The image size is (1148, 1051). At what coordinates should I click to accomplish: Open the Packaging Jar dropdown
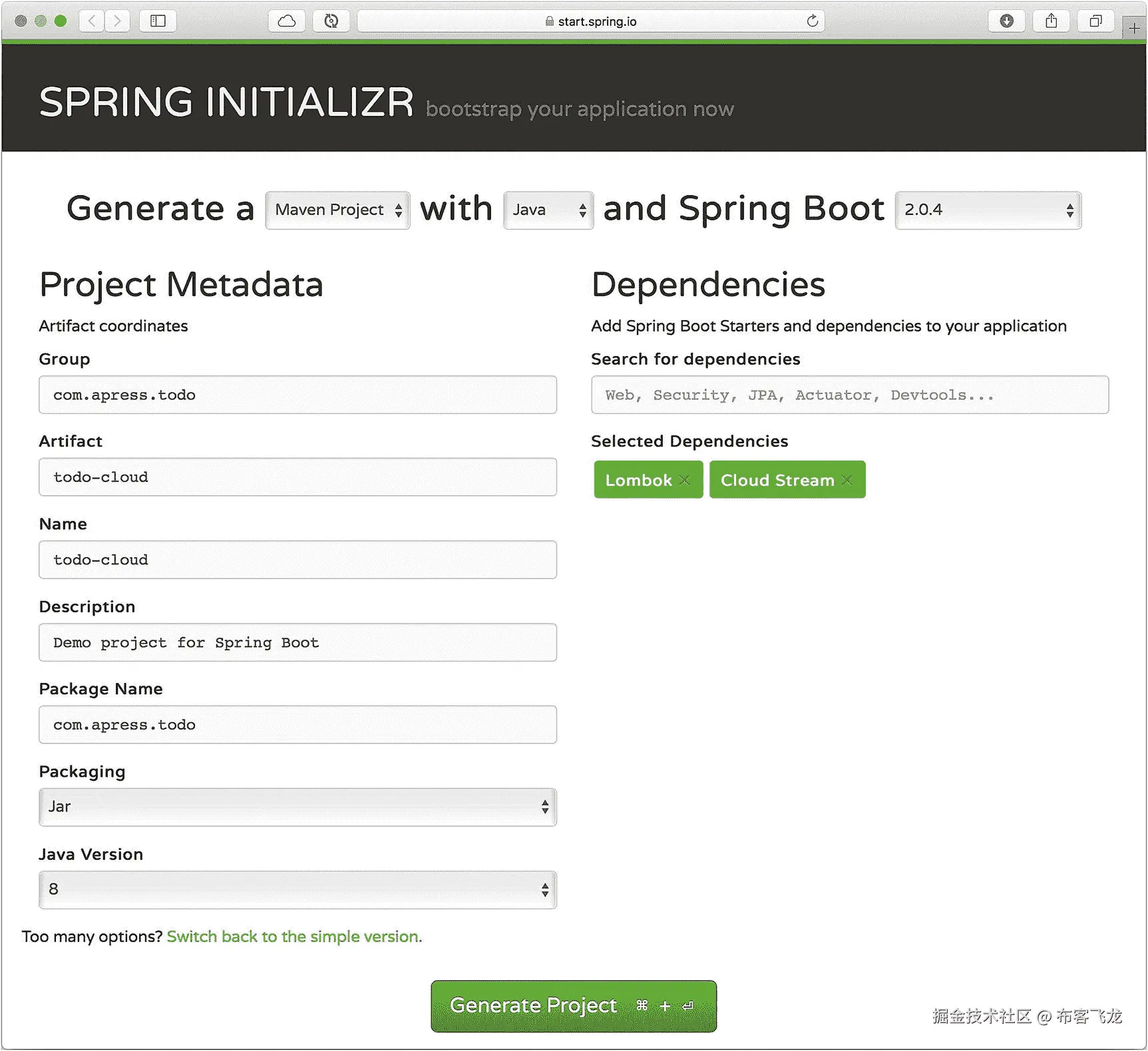[x=297, y=807]
